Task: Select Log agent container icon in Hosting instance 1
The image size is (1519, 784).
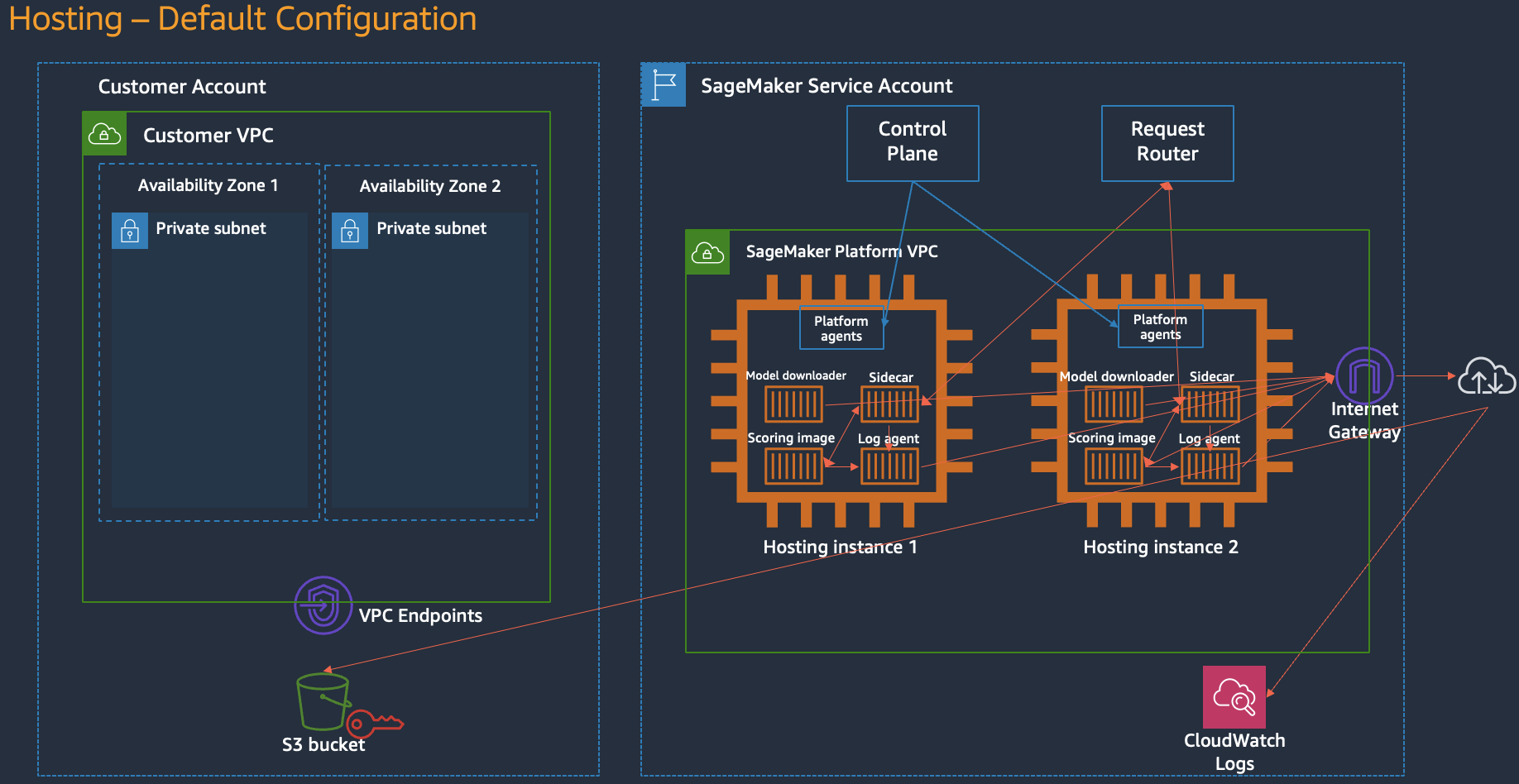Action: 890,466
